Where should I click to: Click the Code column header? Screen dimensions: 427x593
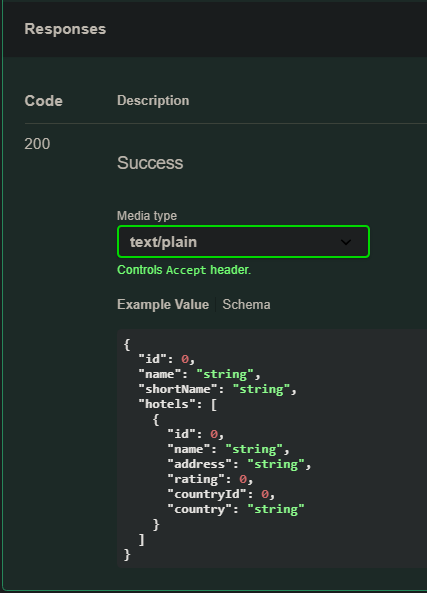(x=43, y=101)
